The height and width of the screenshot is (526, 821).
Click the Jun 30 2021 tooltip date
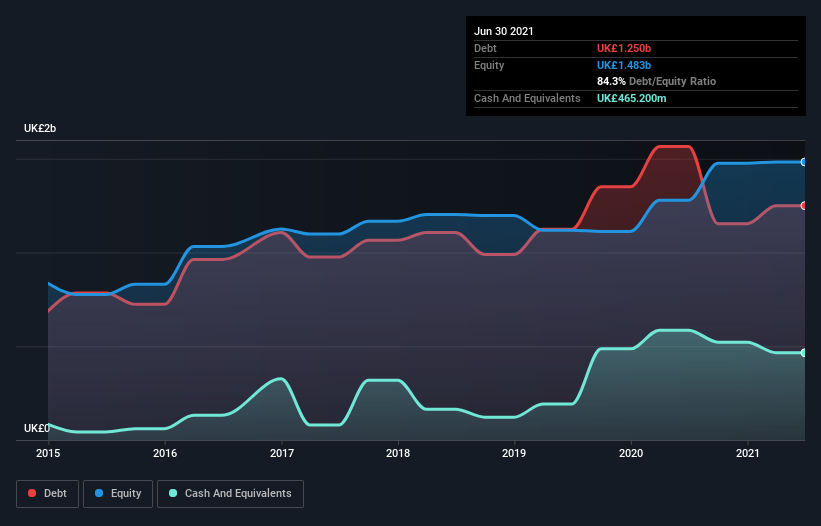[x=504, y=31]
